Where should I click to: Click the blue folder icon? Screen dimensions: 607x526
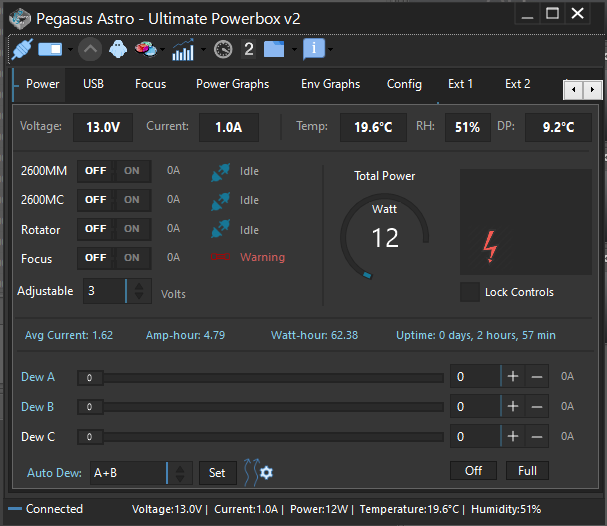click(x=274, y=49)
